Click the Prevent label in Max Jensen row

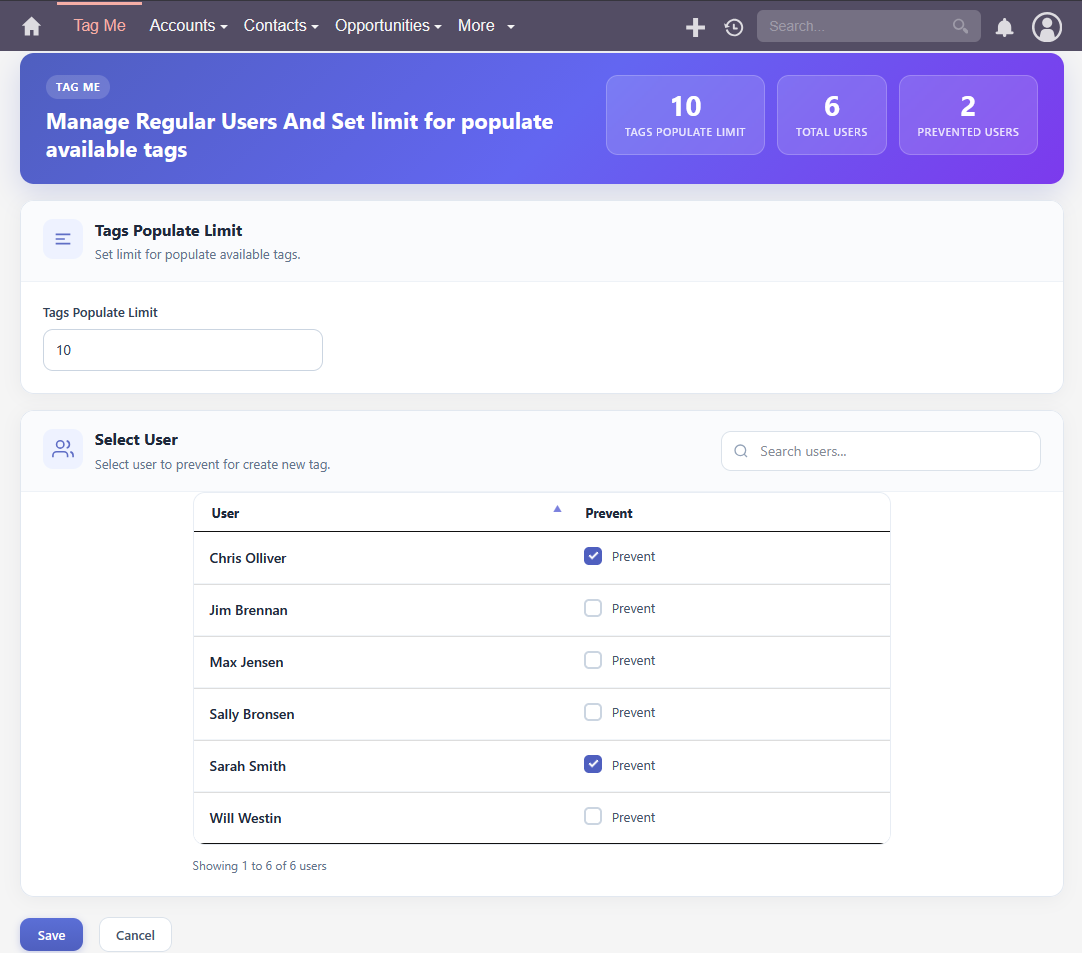(633, 660)
